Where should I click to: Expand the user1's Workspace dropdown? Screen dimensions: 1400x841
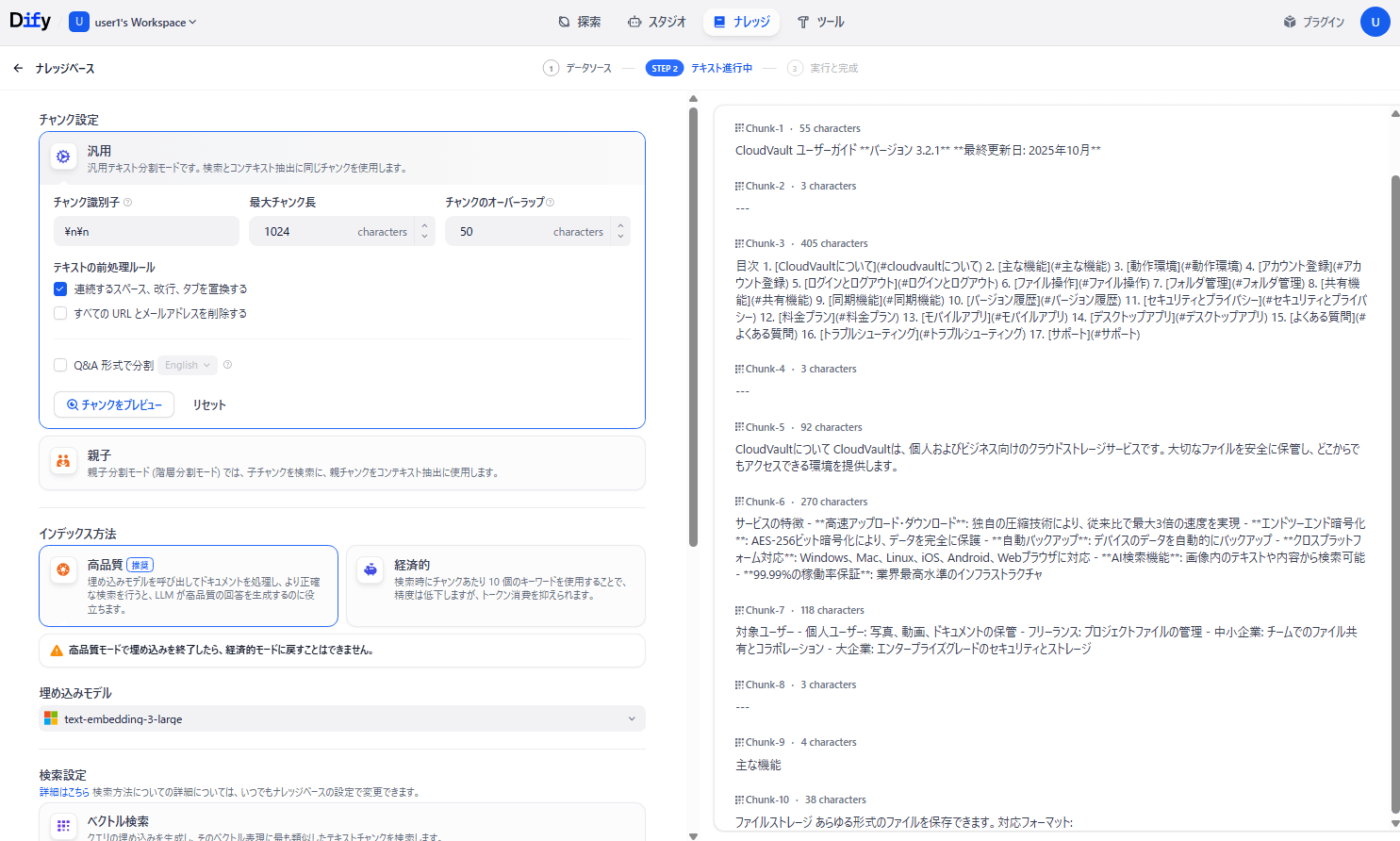pyautogui.click(x=144, y=23)
